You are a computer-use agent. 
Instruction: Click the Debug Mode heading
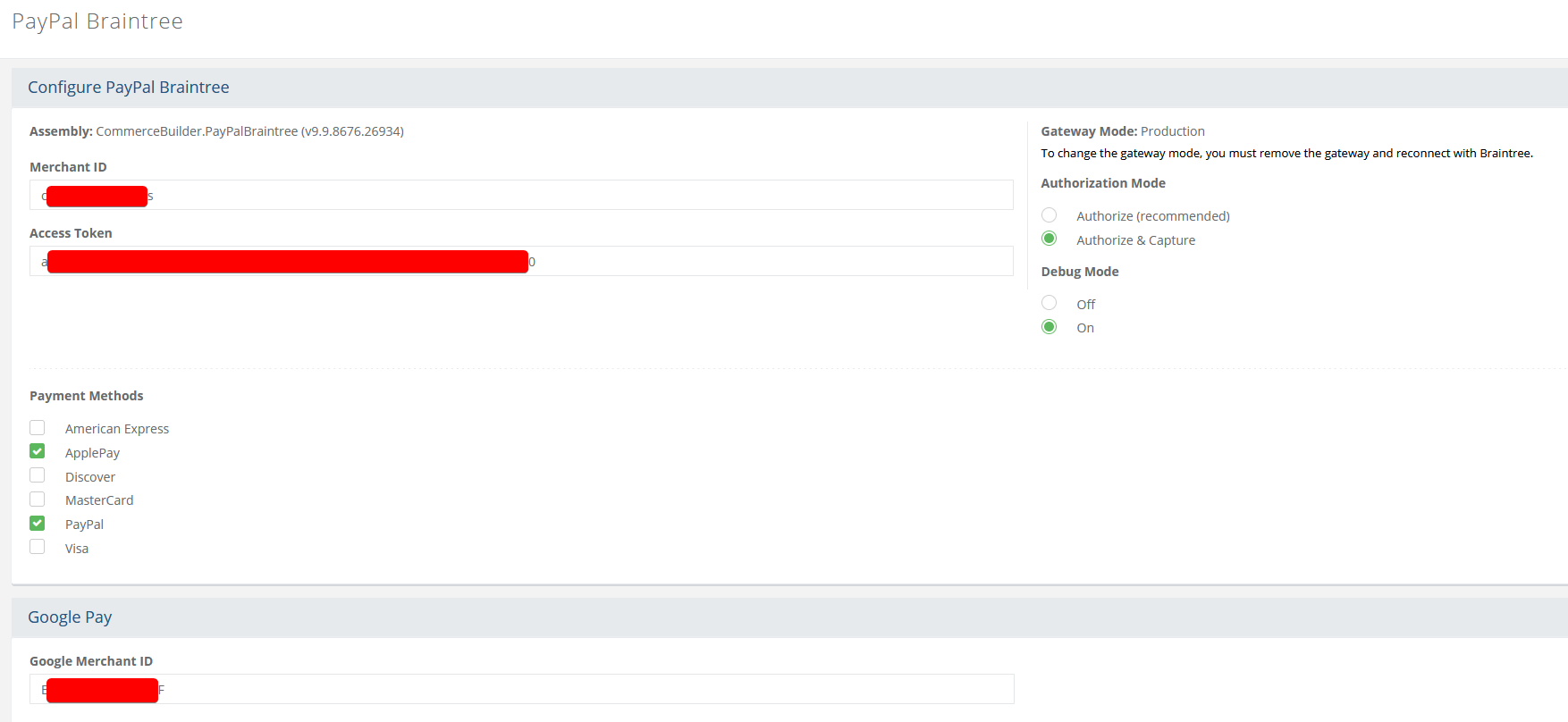[x=1080, y=272]
